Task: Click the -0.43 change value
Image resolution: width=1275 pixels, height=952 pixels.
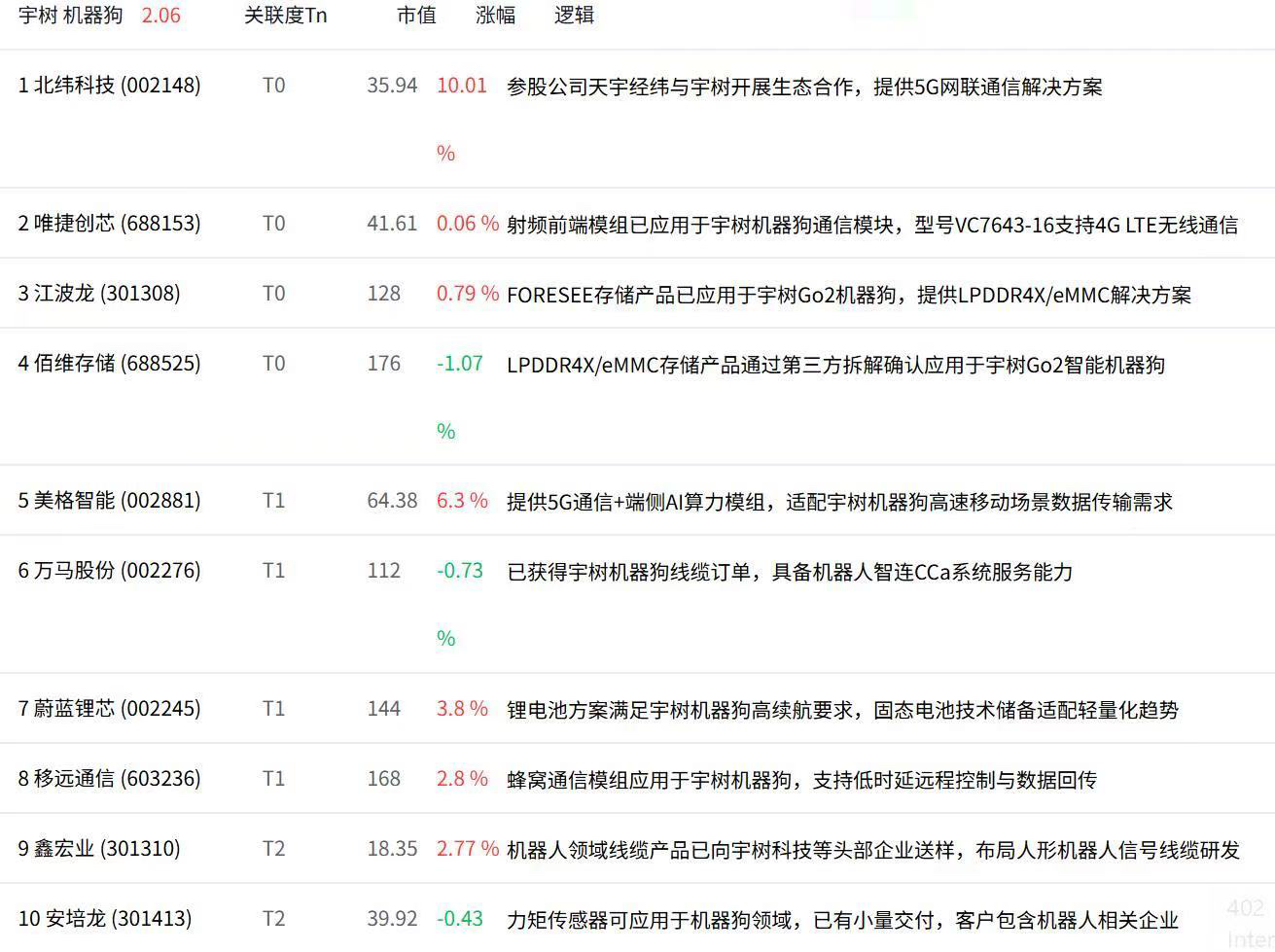Action: tap(460, 919)
